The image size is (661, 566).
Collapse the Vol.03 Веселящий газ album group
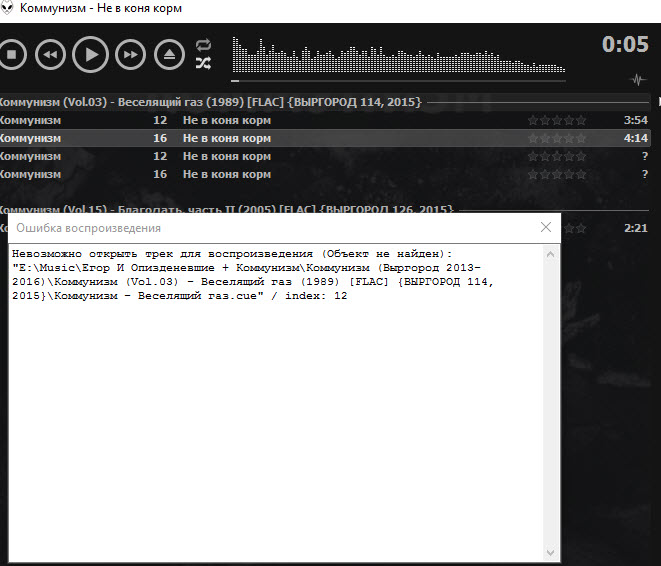pos(210,102)
